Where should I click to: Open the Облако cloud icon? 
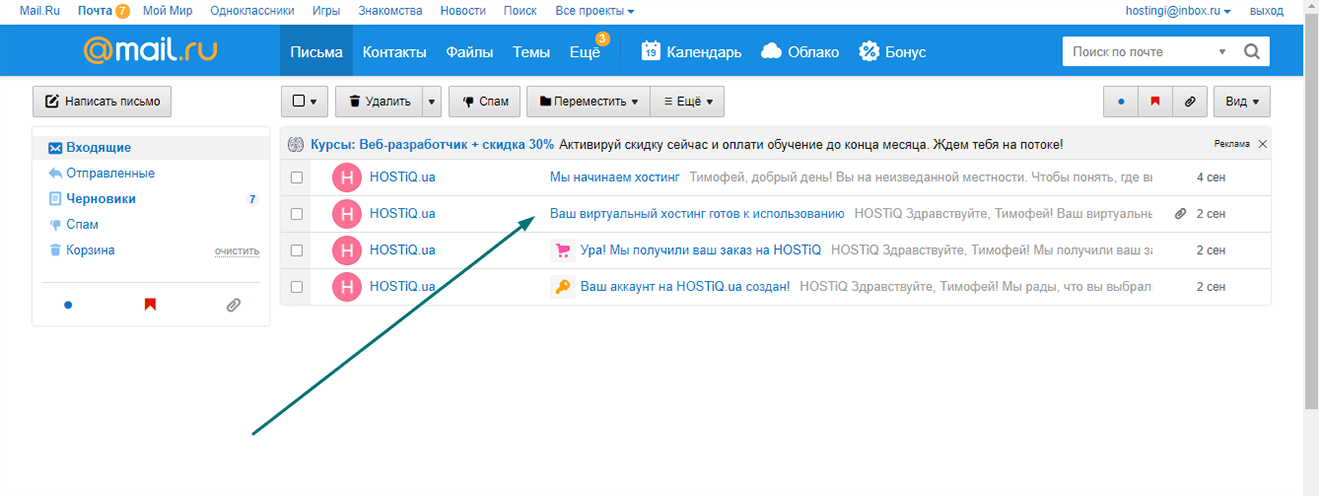[x=771, y=51]
